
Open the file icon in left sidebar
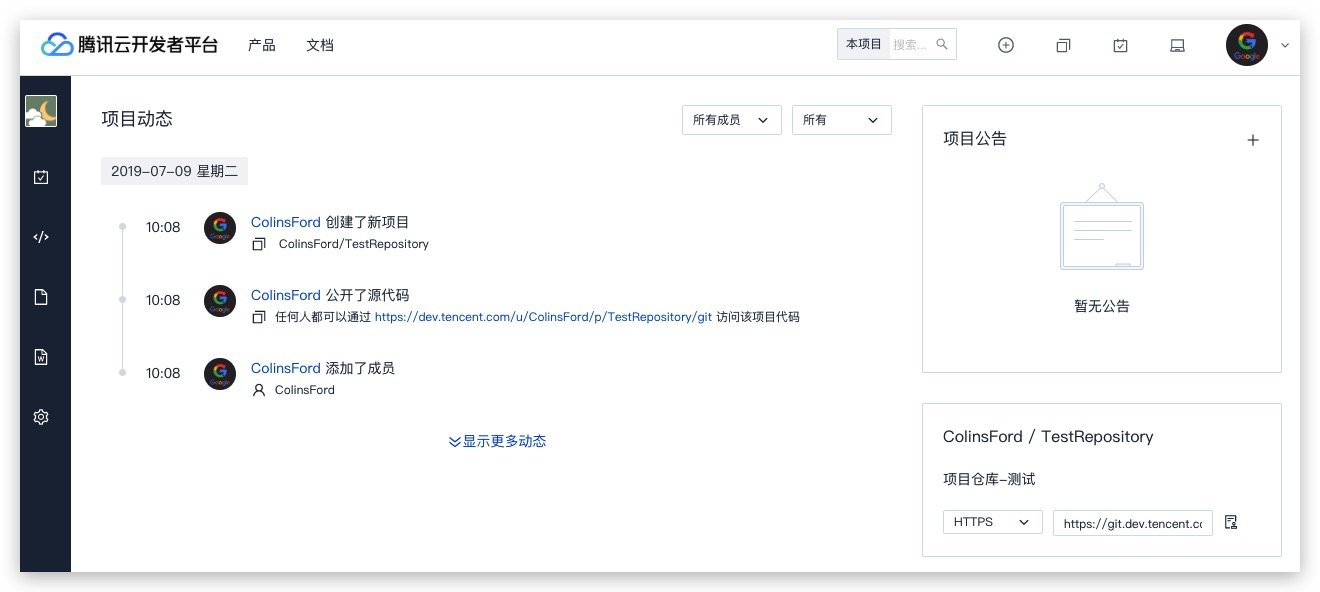click(x=41, y=297)
